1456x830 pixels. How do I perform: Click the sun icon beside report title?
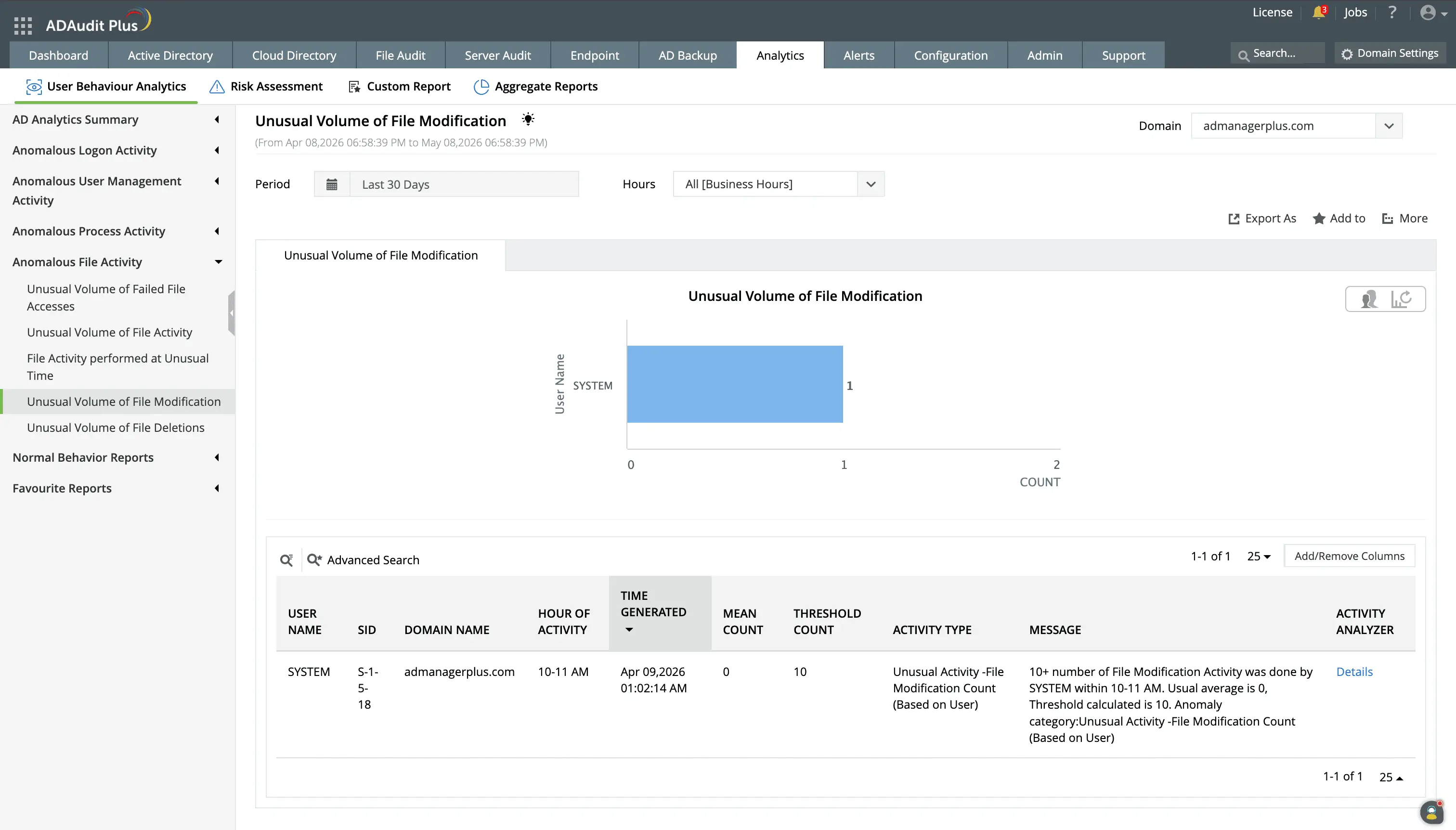tap(528, 119)
